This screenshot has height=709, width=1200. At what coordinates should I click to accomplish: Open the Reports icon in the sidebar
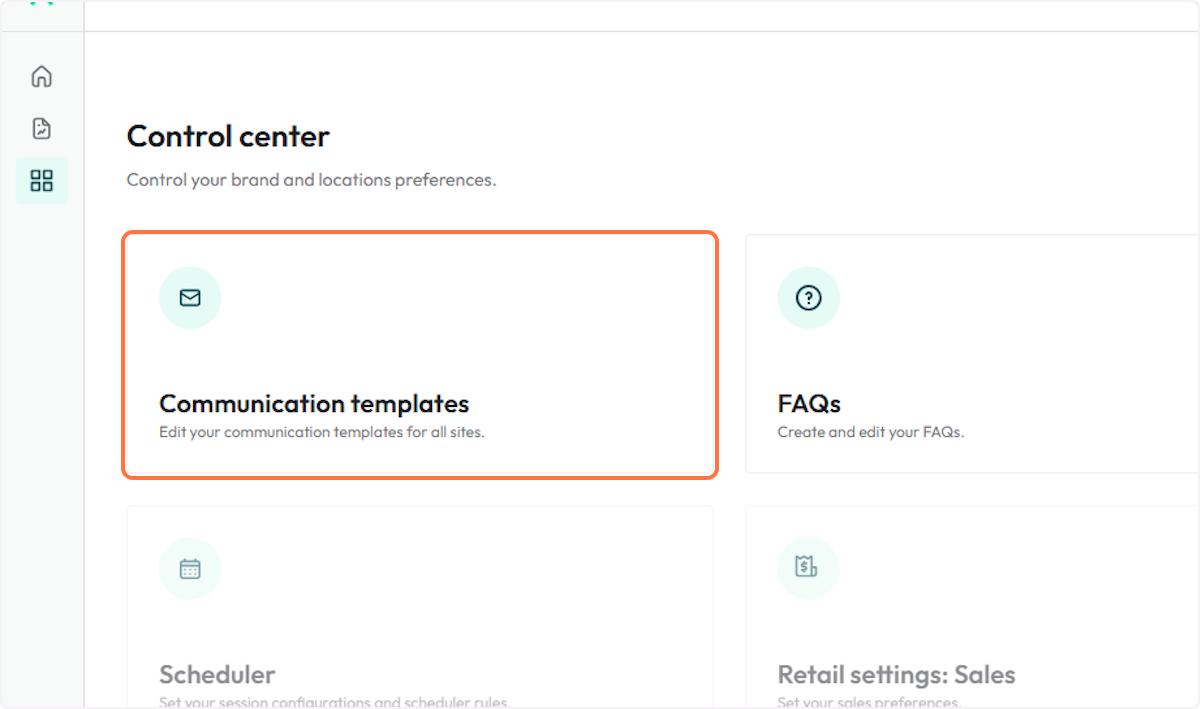coord(41,128)
